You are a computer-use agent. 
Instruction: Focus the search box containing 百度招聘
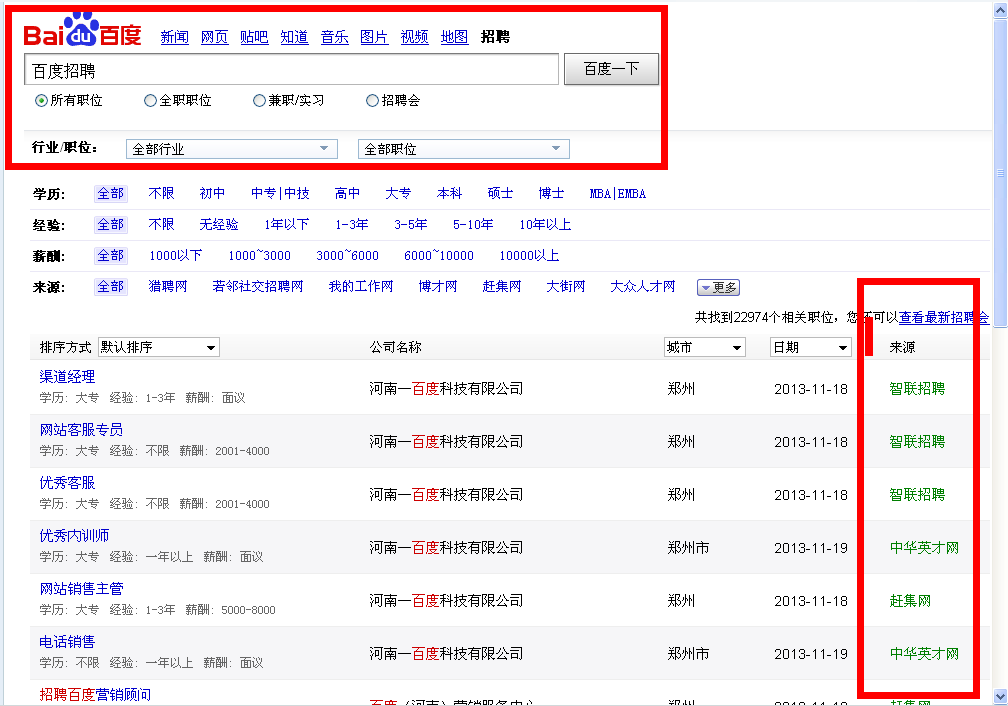291,69
